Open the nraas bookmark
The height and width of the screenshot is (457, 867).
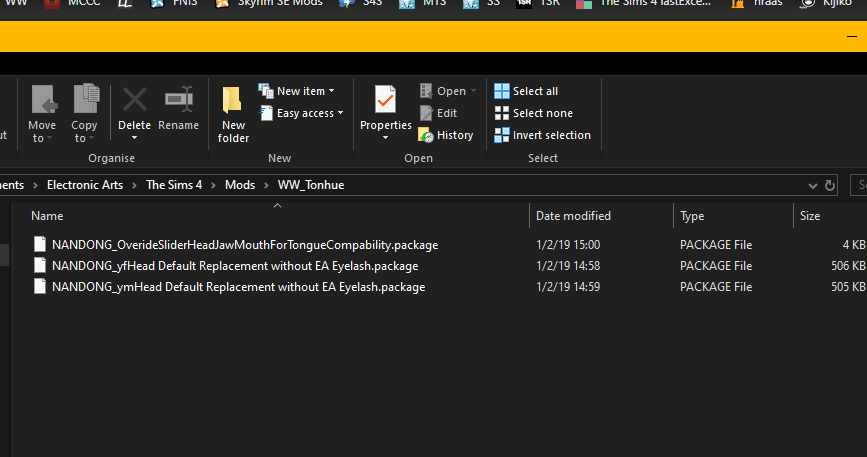coord(757,3)
